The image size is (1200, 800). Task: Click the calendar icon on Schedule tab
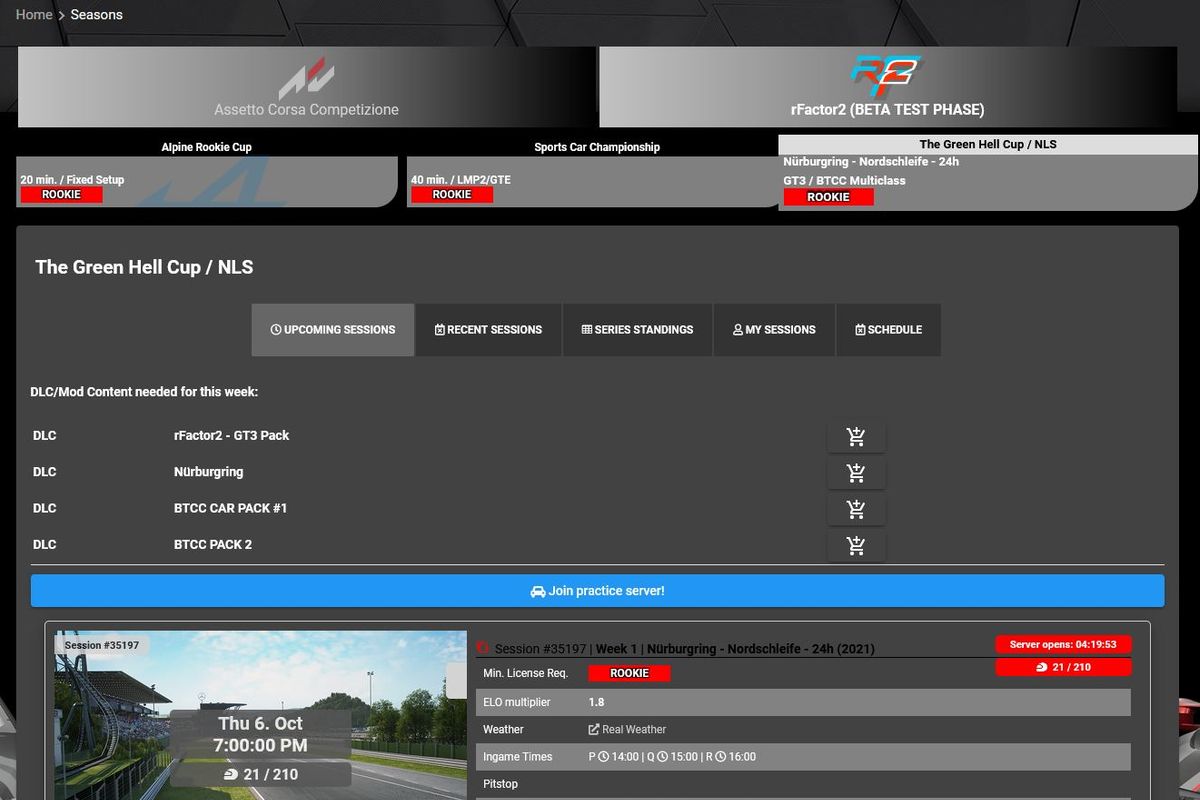[x=858, y=329]
